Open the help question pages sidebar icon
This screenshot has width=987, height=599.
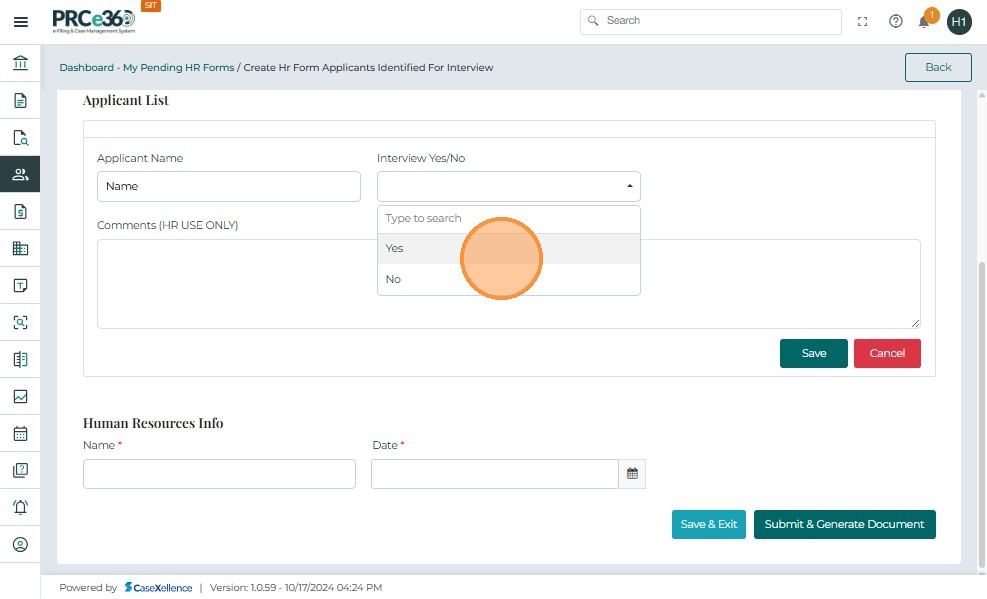[20, 471]
